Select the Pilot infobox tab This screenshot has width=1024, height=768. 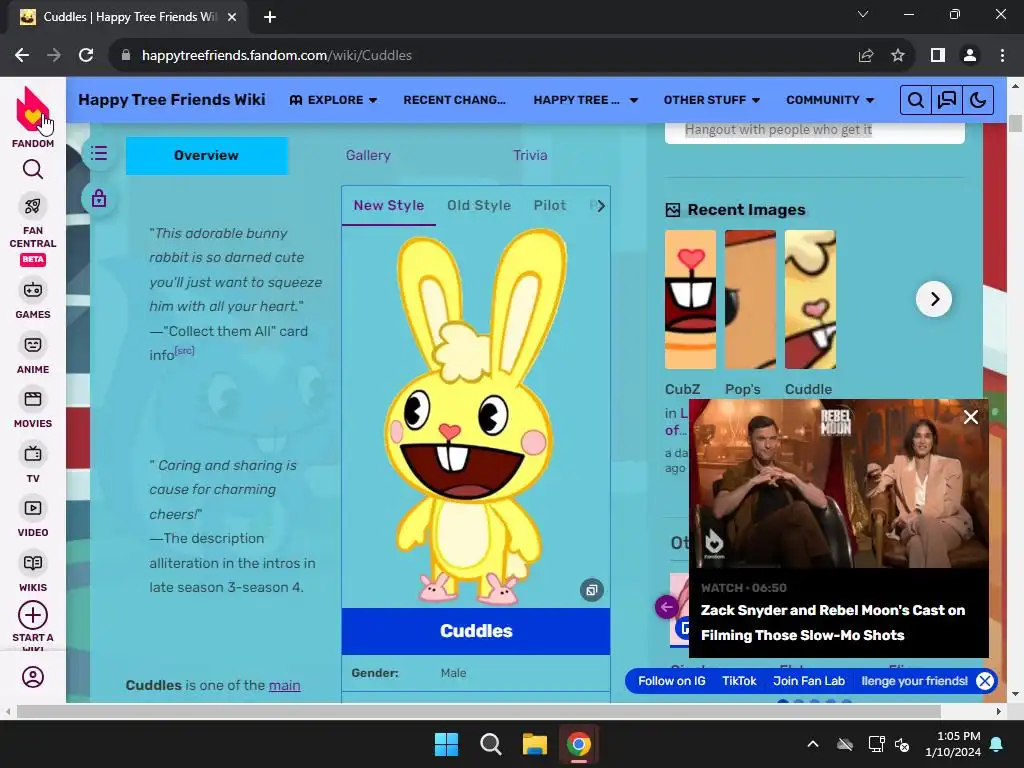click(550, 205)
